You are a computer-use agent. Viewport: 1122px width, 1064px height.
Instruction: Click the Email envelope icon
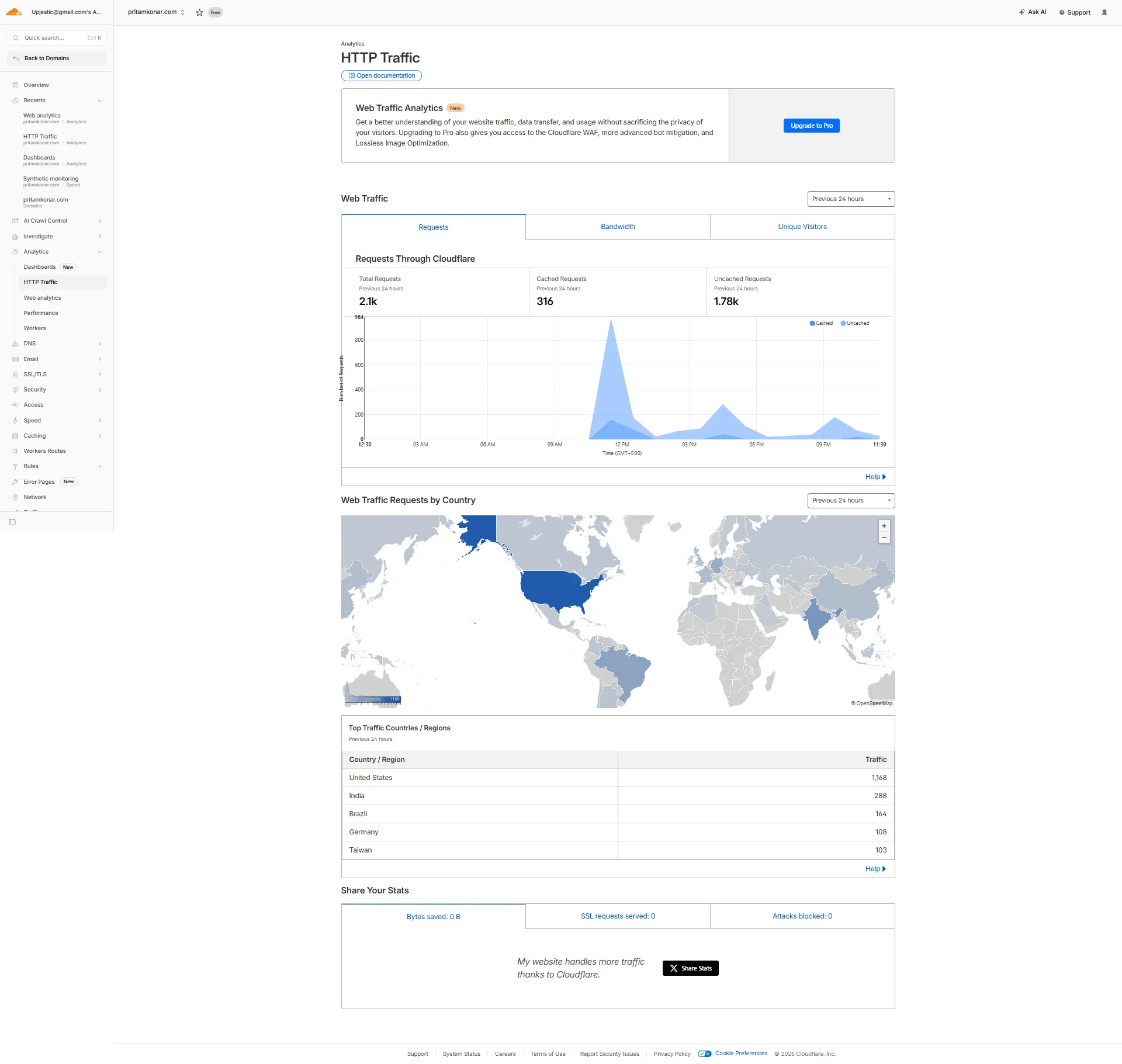pyautogui.click(x=15, y=359)
